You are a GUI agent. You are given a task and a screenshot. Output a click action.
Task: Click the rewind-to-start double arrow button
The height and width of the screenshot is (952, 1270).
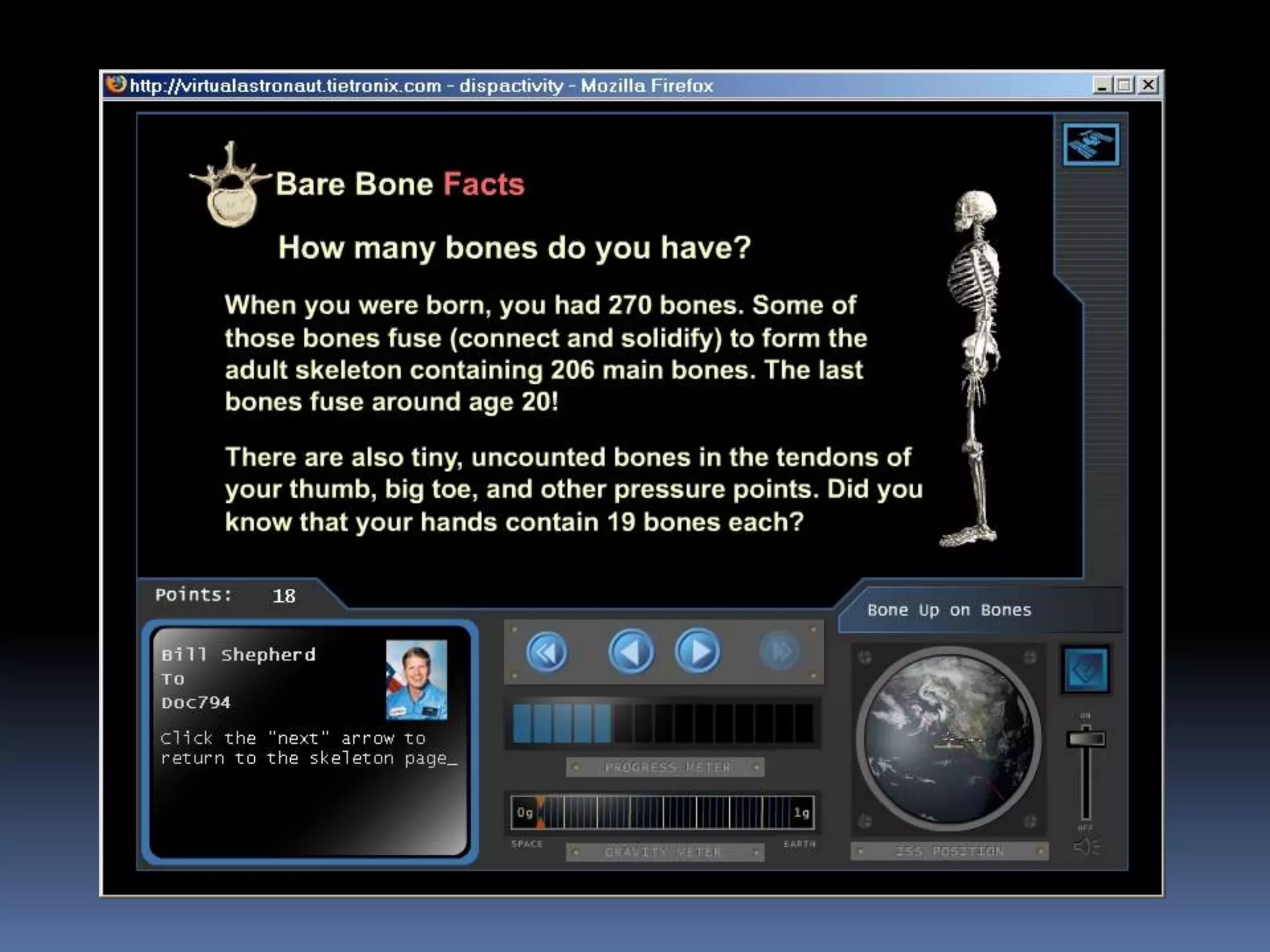546,652
